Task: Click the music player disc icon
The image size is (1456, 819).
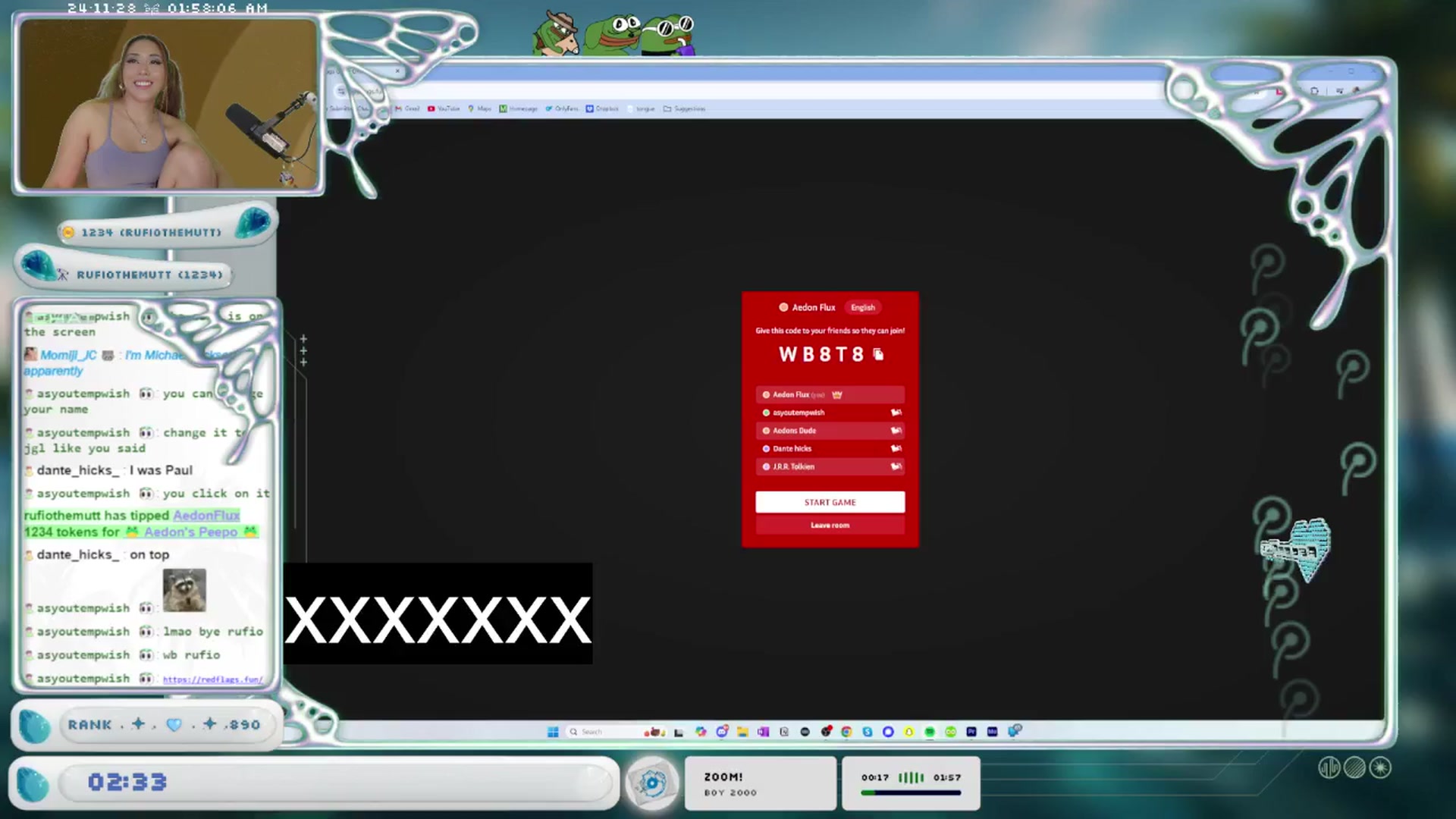Action: [651, 783]
